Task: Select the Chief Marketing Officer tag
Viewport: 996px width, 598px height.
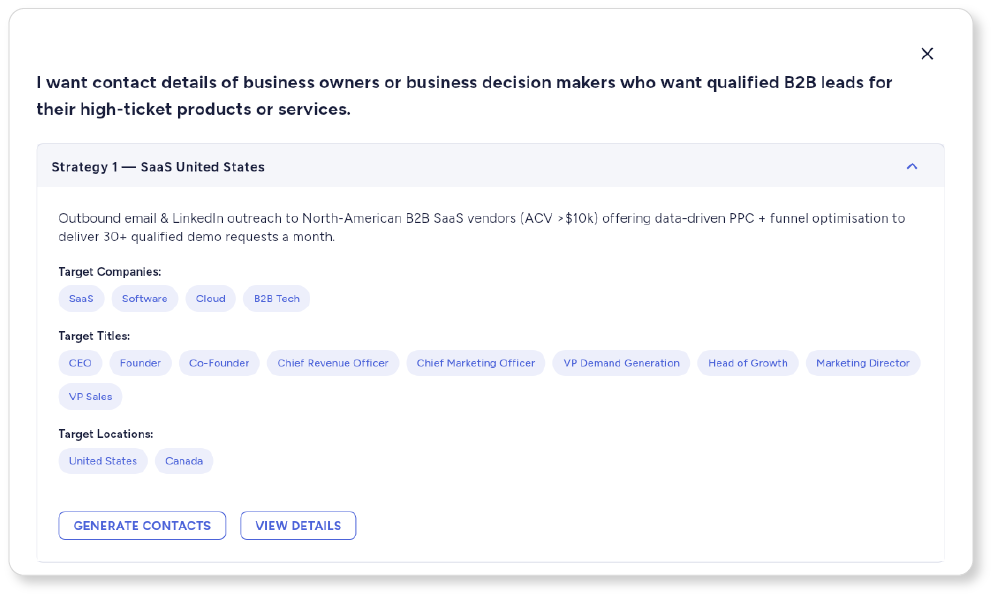Action: click(476, 363)
